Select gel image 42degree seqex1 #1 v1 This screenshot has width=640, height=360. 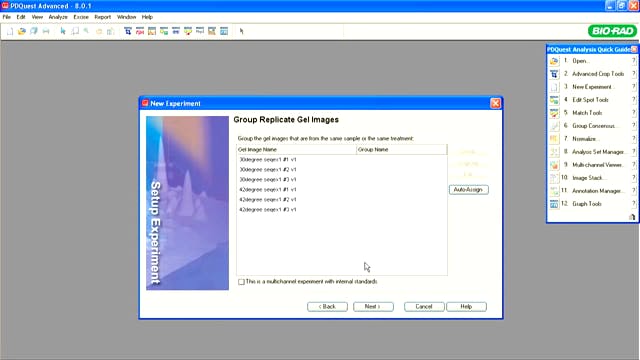point(268,189)
